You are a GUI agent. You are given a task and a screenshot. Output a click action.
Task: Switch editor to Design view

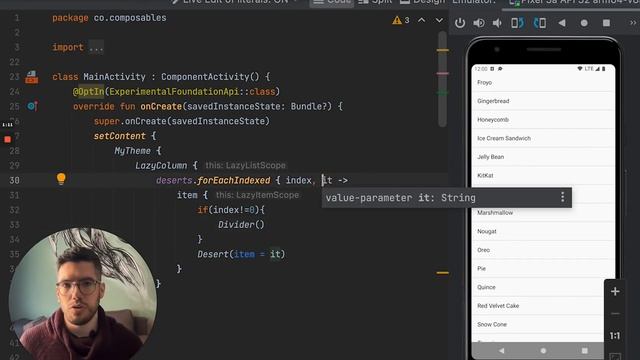tap(422, 2)
